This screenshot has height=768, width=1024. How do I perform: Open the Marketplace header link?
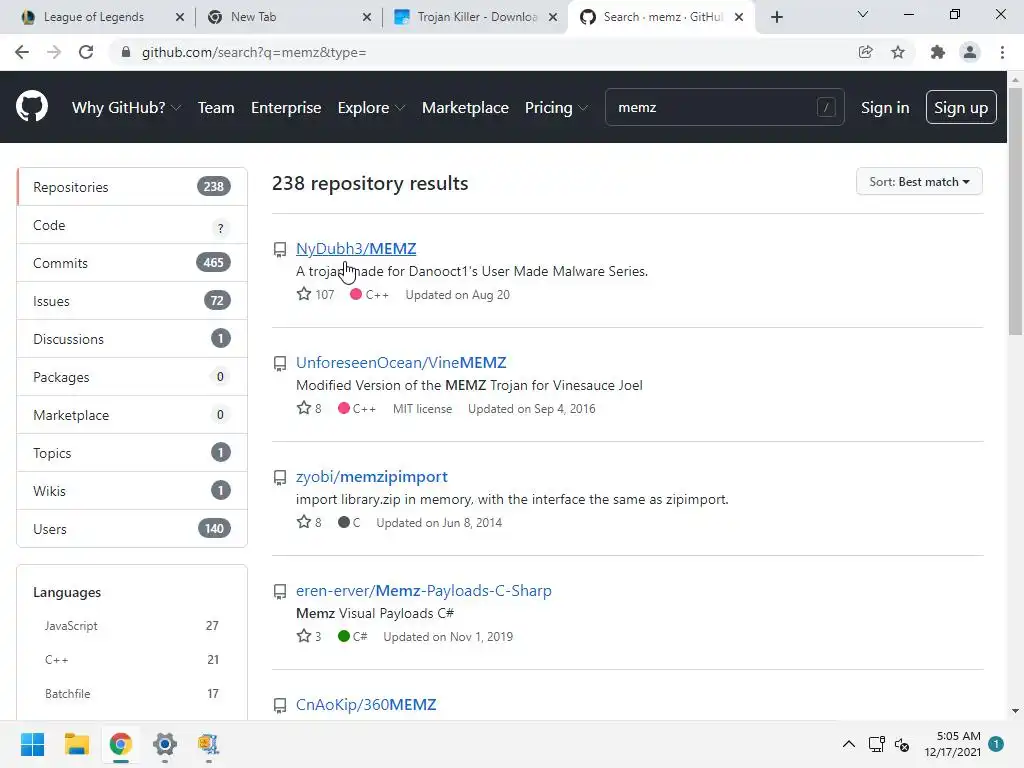[465, 107]
